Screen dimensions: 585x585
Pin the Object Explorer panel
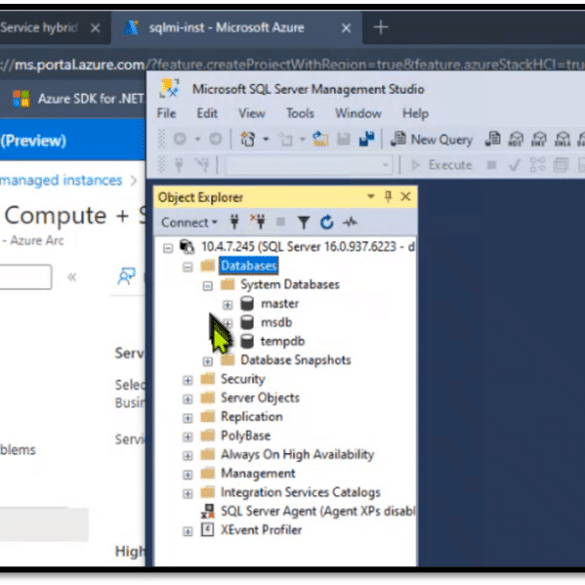388,196
